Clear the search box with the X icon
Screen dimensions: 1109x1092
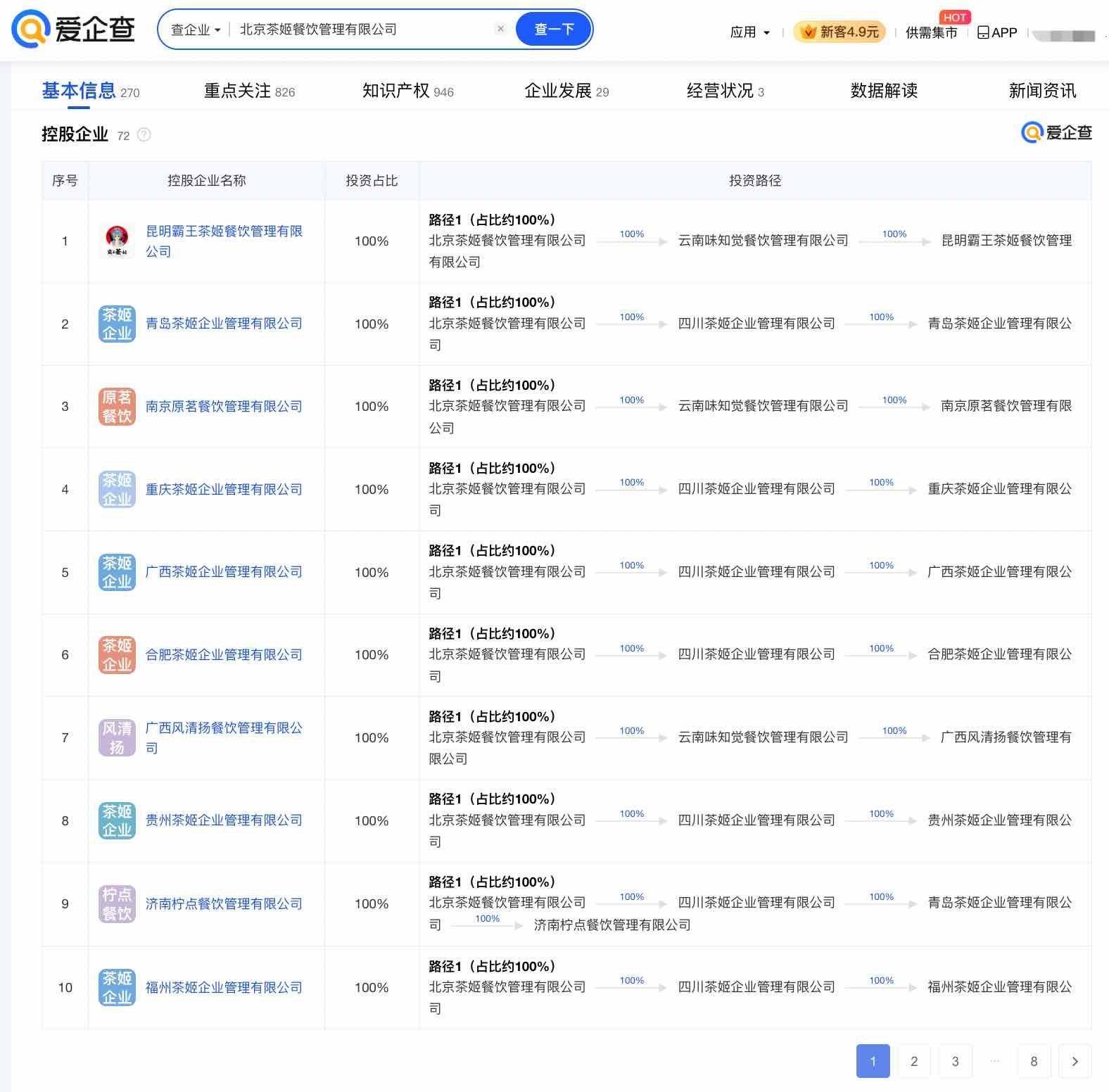pos(500,29)
